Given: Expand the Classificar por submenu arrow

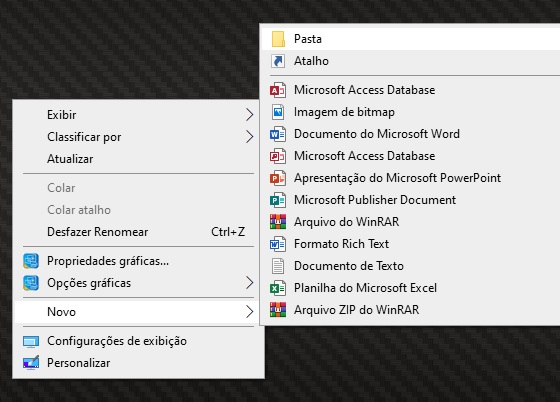Looking at the screenshot, I should pos(250,137).
